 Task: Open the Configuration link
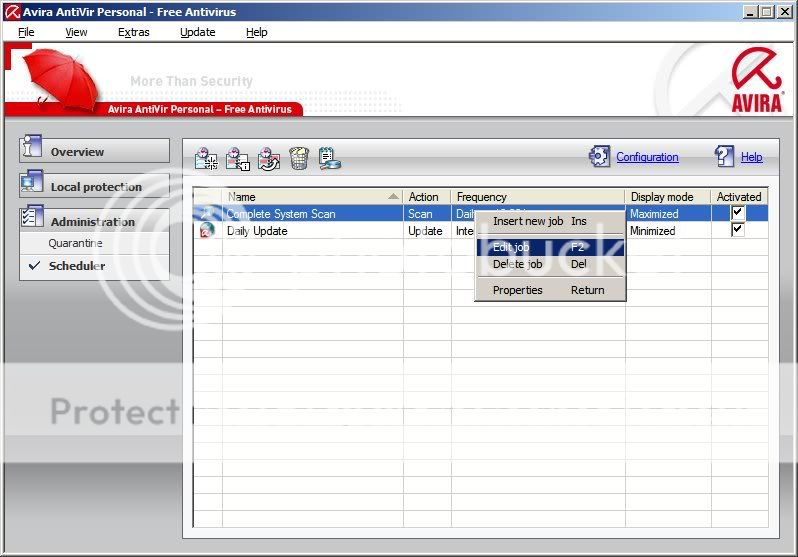[x=647, y=157]
